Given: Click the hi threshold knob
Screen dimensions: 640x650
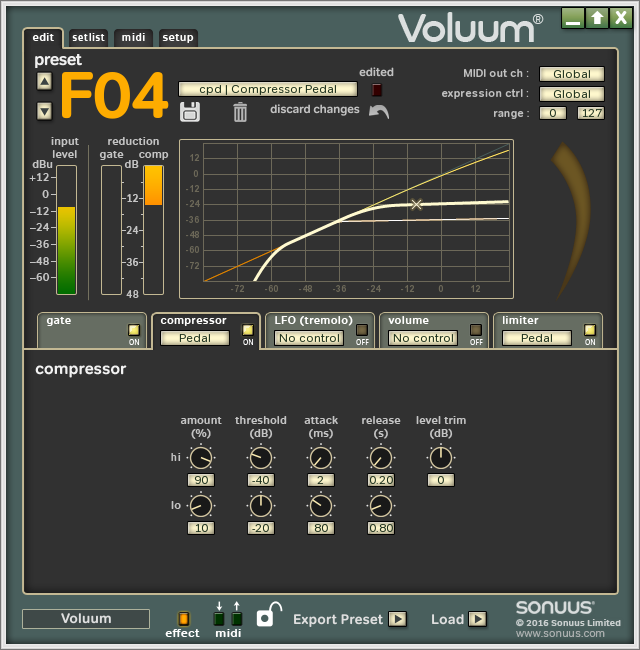Looking at the screenshot, I should point(261,458).
